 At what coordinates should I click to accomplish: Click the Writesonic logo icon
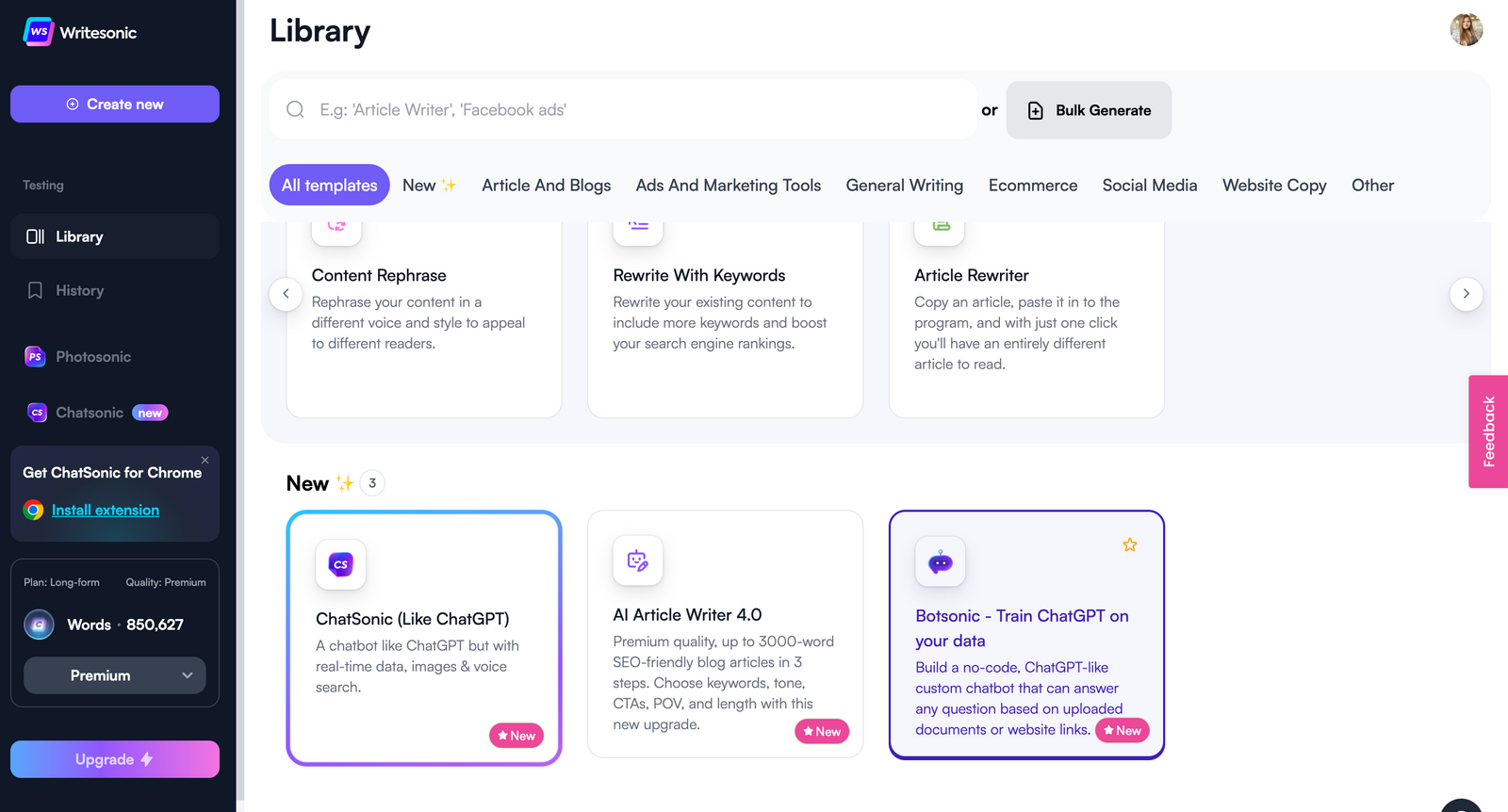pos(39,31)
